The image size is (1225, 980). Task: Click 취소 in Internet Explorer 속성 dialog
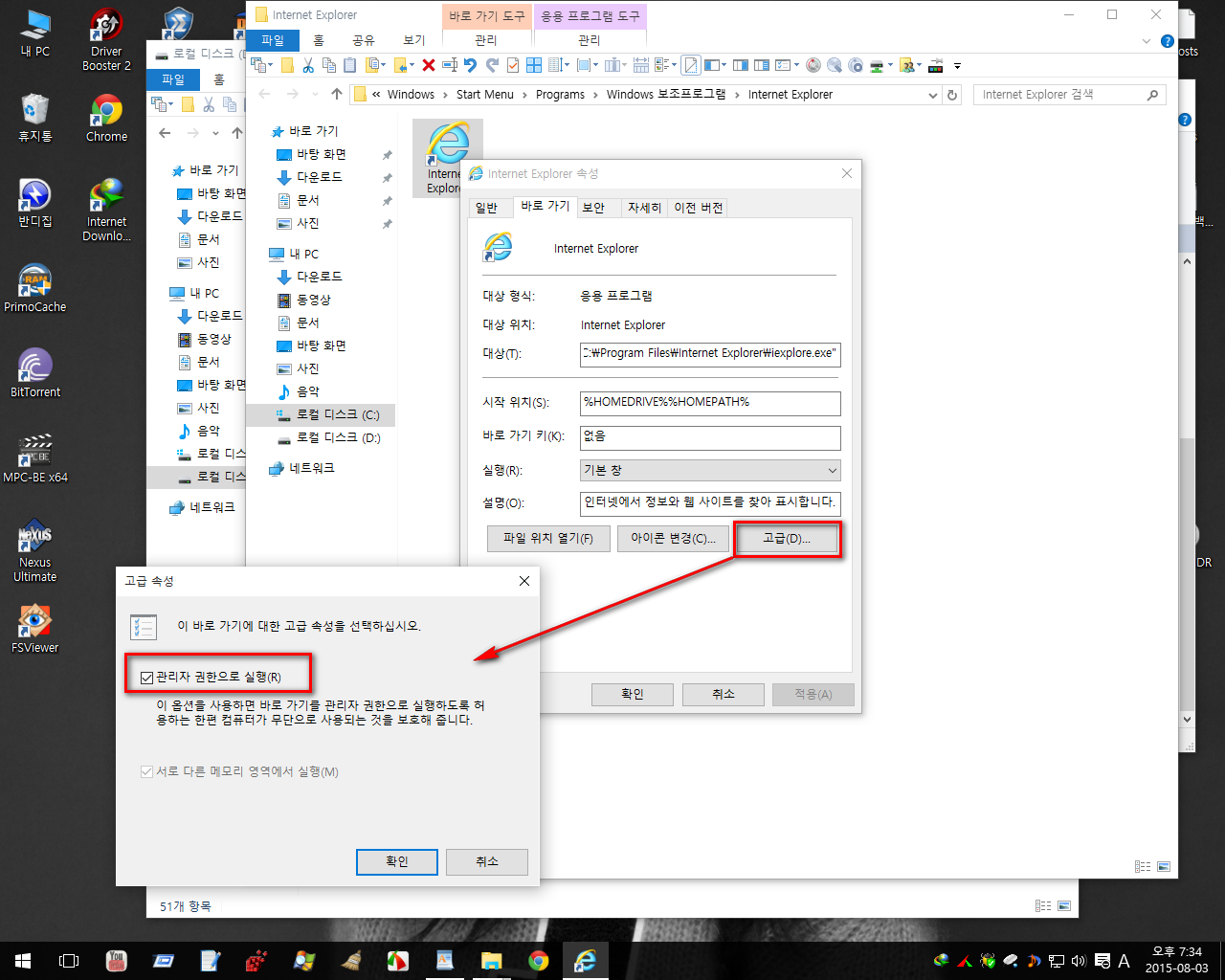(724, 694)
